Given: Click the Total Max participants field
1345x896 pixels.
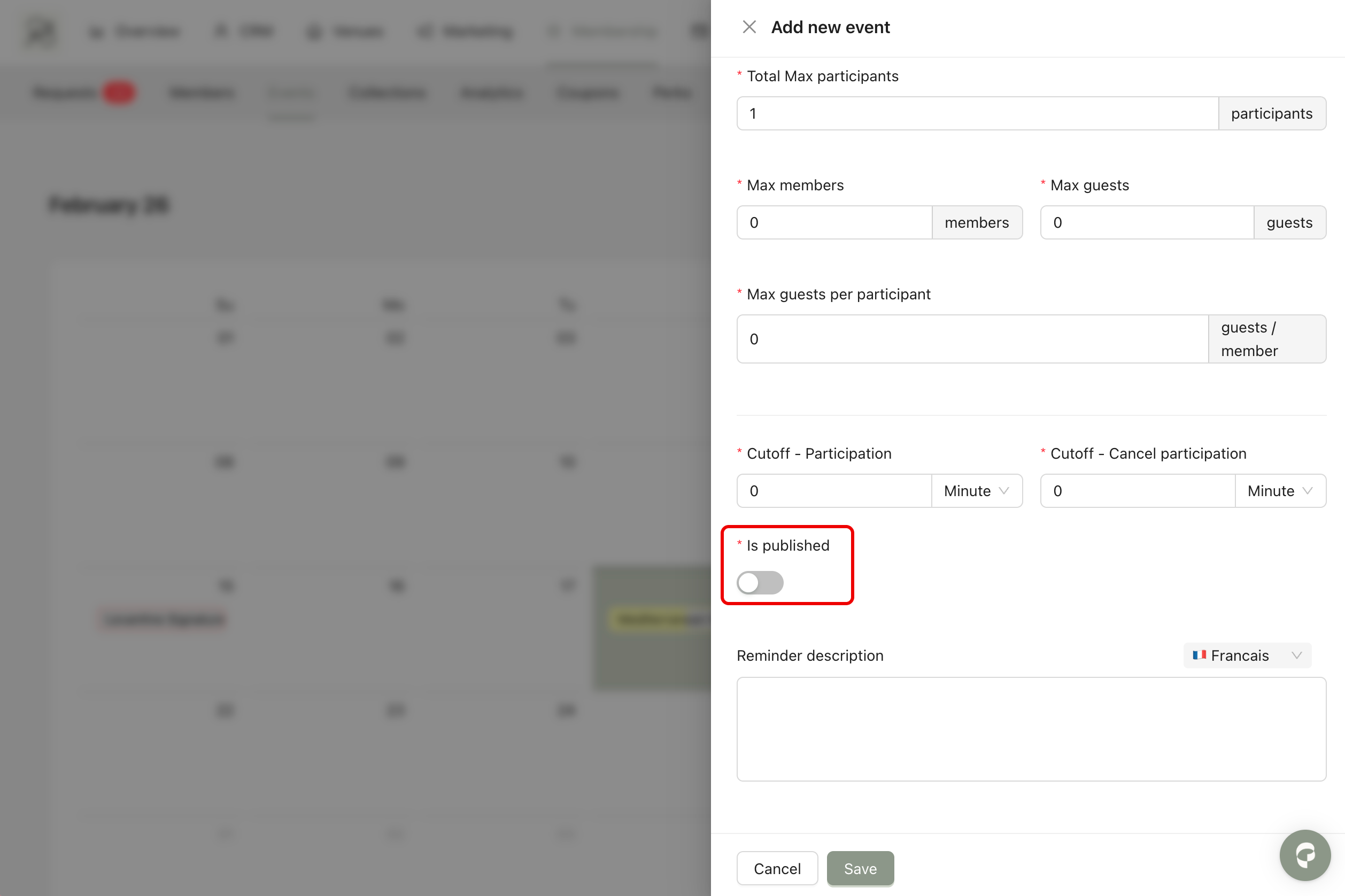Looking at the screenshot, I should (x=977, y=114).
